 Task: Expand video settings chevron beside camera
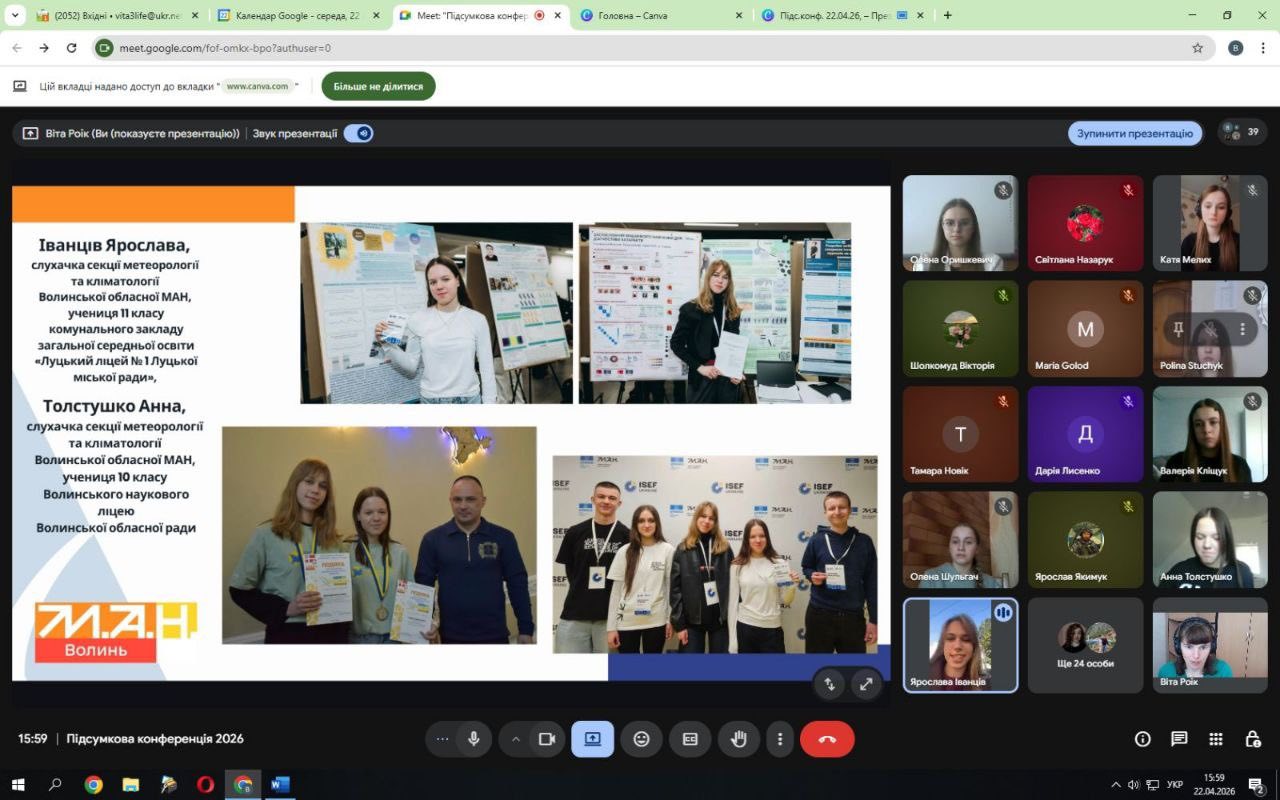pyautogui.click(x=516, y=739)
